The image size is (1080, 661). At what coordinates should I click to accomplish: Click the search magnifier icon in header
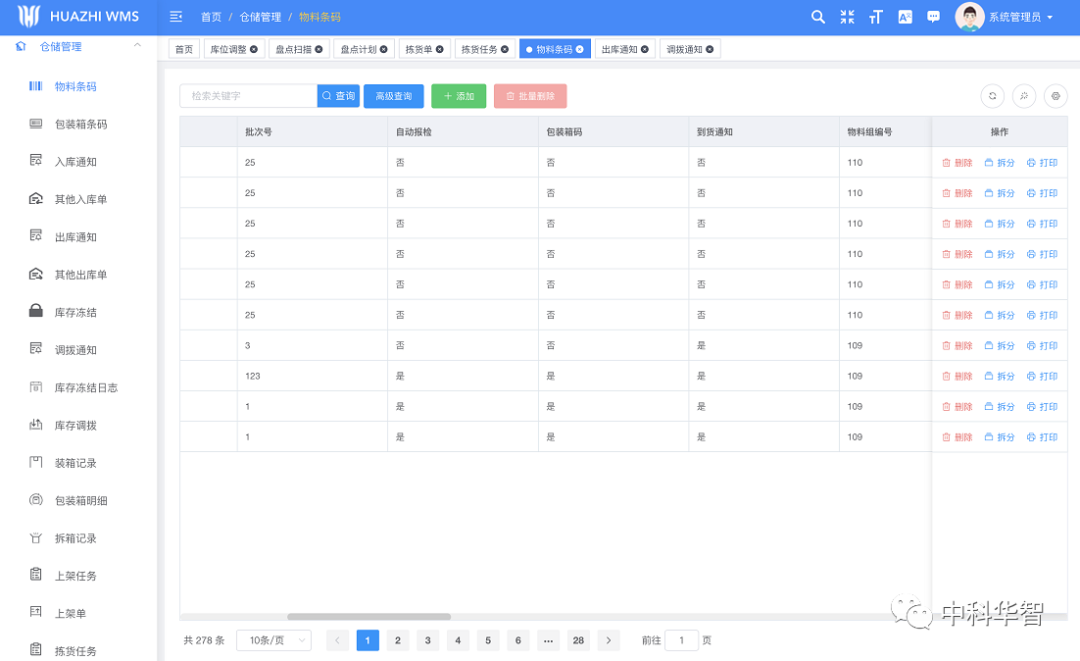[x=818, y=17]
